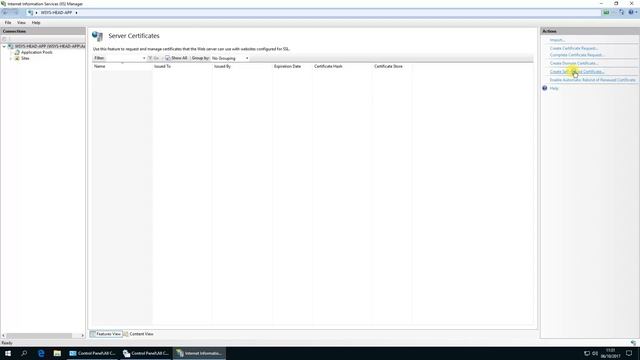The height and width of the screenshot is (360, 640).
Task: Select Application Pools in Connections tree
Action: [37, 52]
